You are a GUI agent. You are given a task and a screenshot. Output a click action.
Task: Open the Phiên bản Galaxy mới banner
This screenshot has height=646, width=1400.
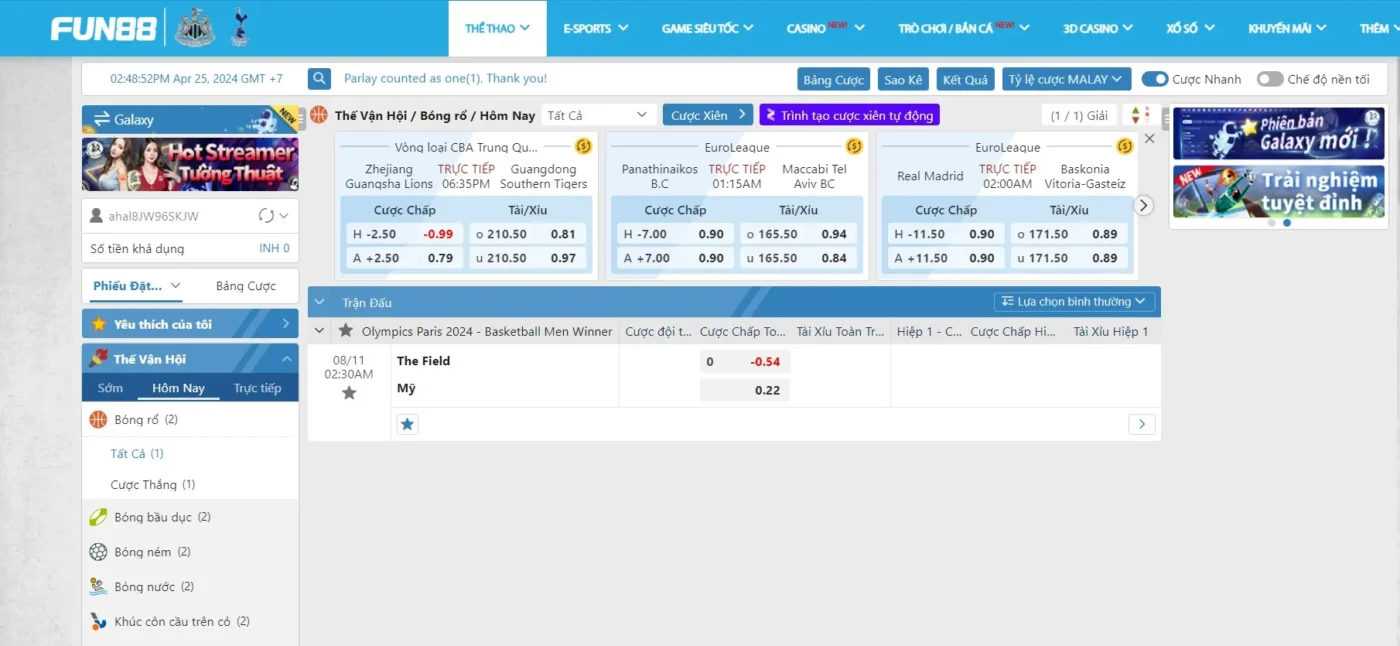1278,134
